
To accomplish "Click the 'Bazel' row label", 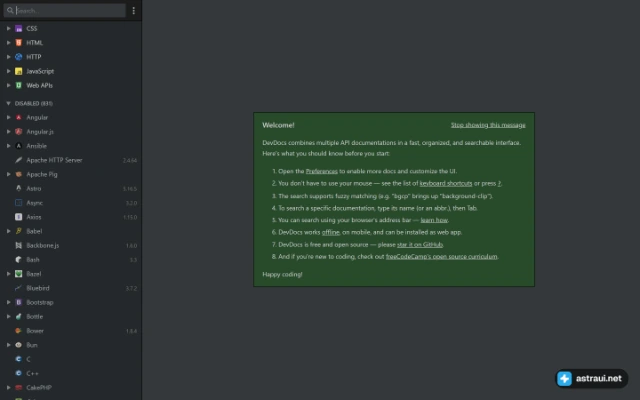I will (34, 274).
